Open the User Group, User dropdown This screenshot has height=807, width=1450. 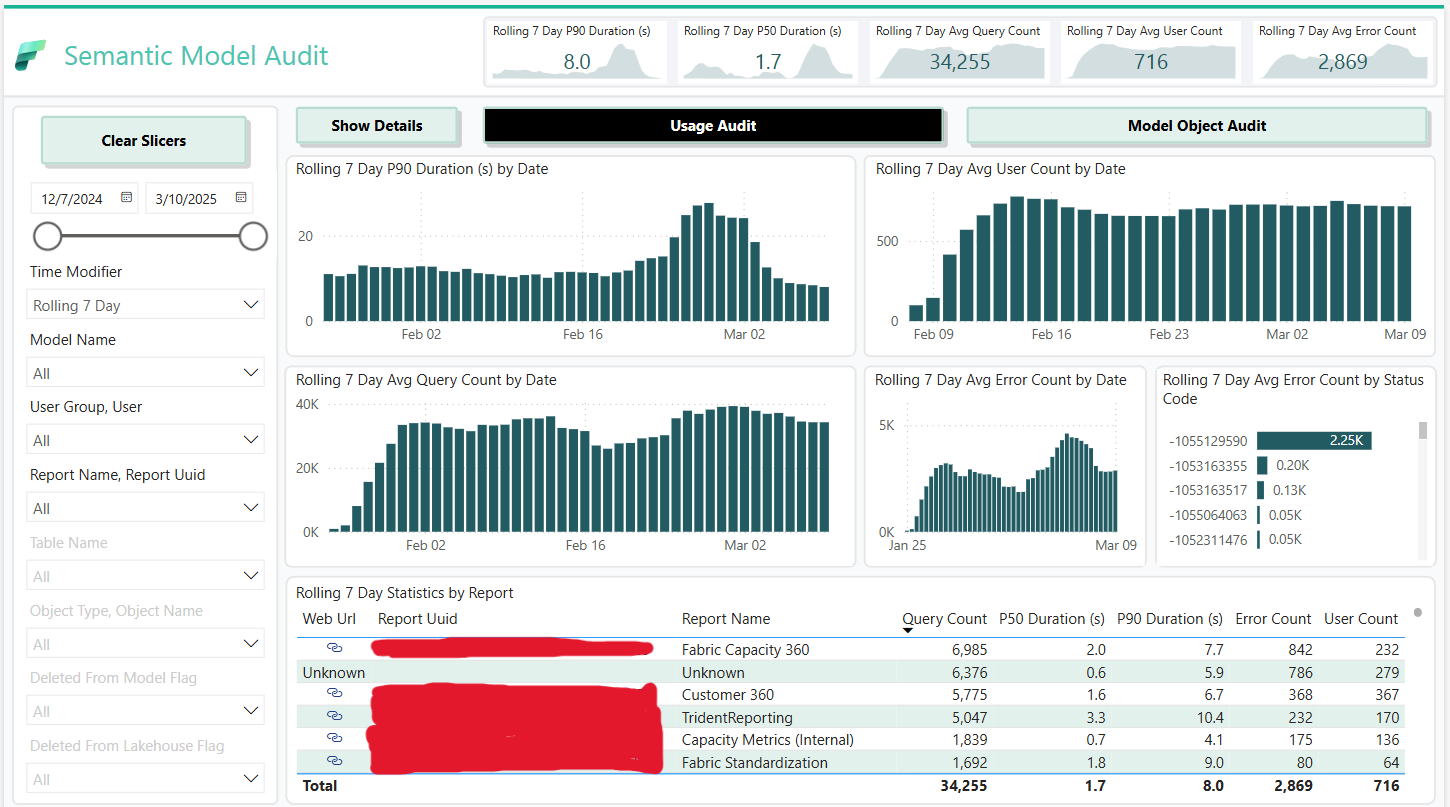pos(145,439)
